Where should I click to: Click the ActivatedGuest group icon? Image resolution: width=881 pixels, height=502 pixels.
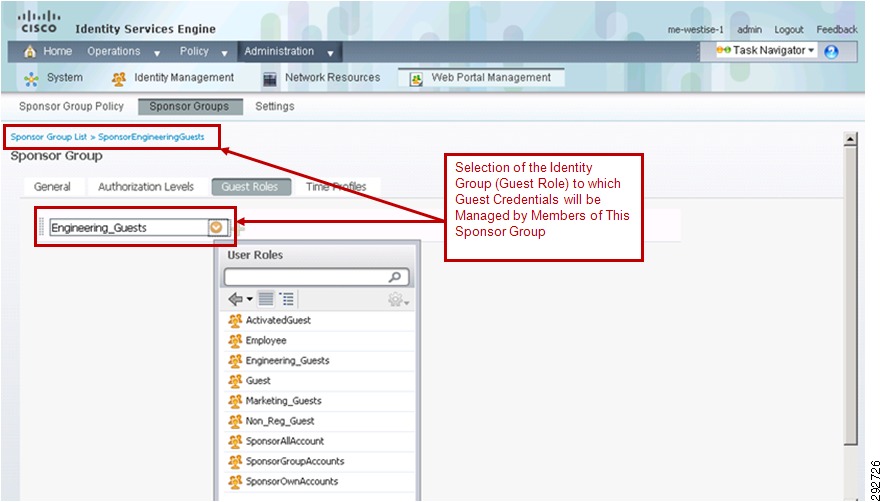pyautogui.click(x=235, y=320)
